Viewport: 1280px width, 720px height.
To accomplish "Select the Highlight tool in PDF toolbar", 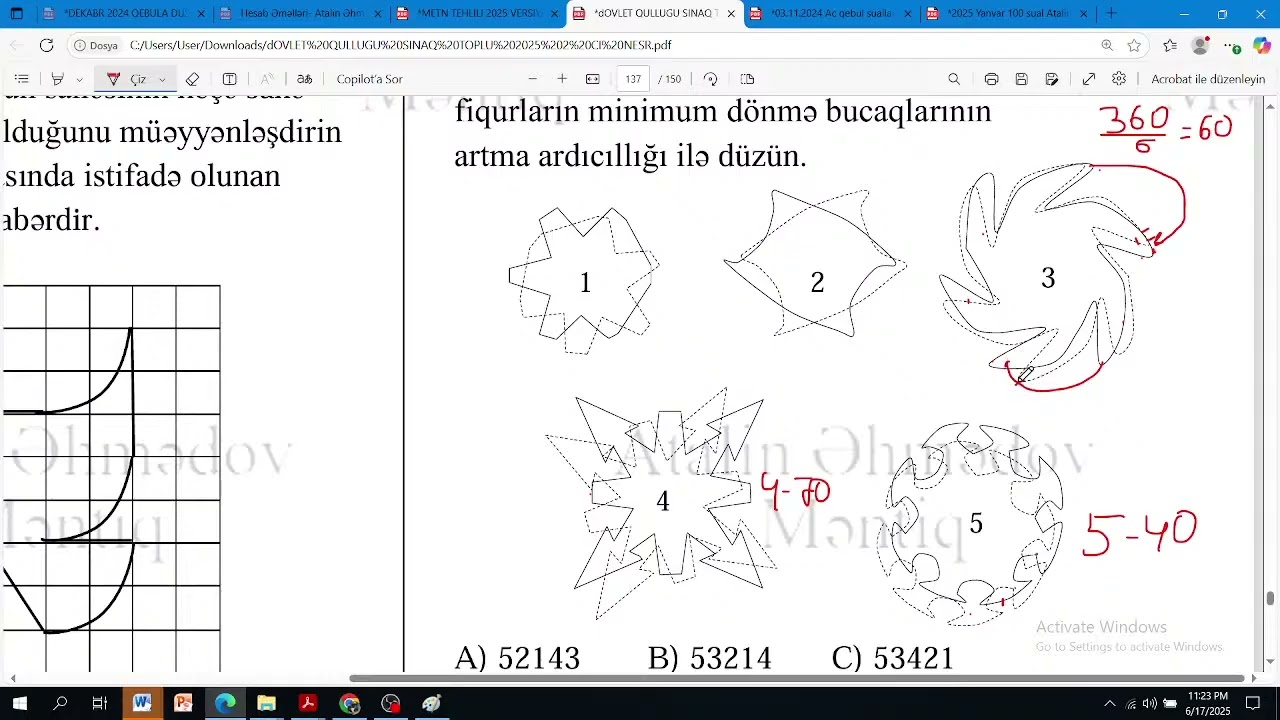I will tap(57, 79).
